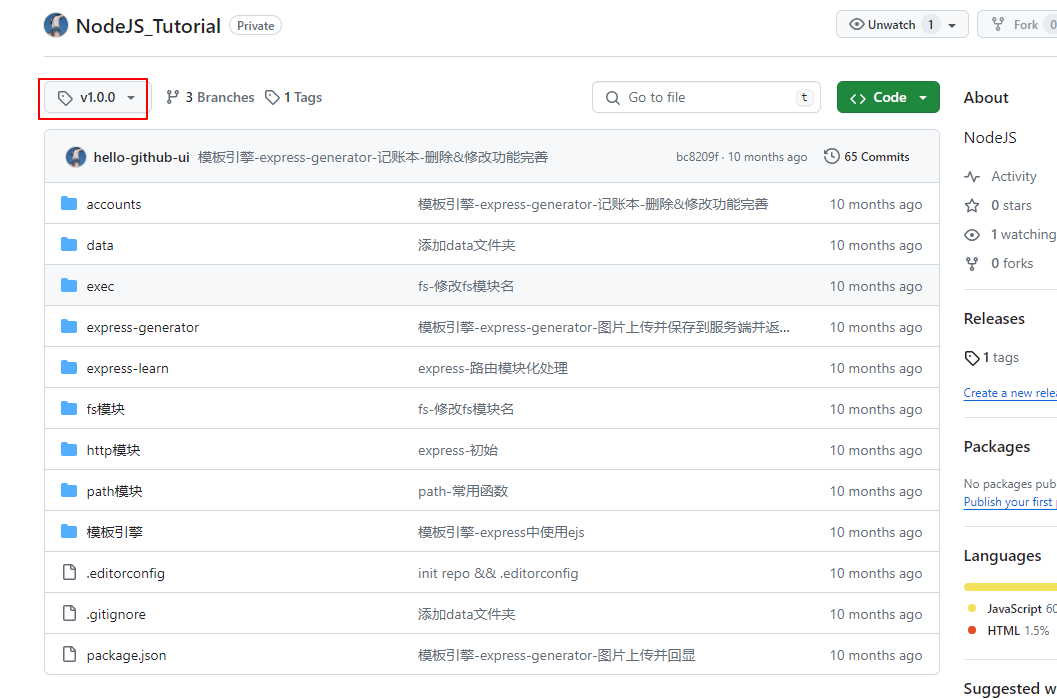
Task: Click the 模板引擎 folder icon
Action: click(69, 532)
